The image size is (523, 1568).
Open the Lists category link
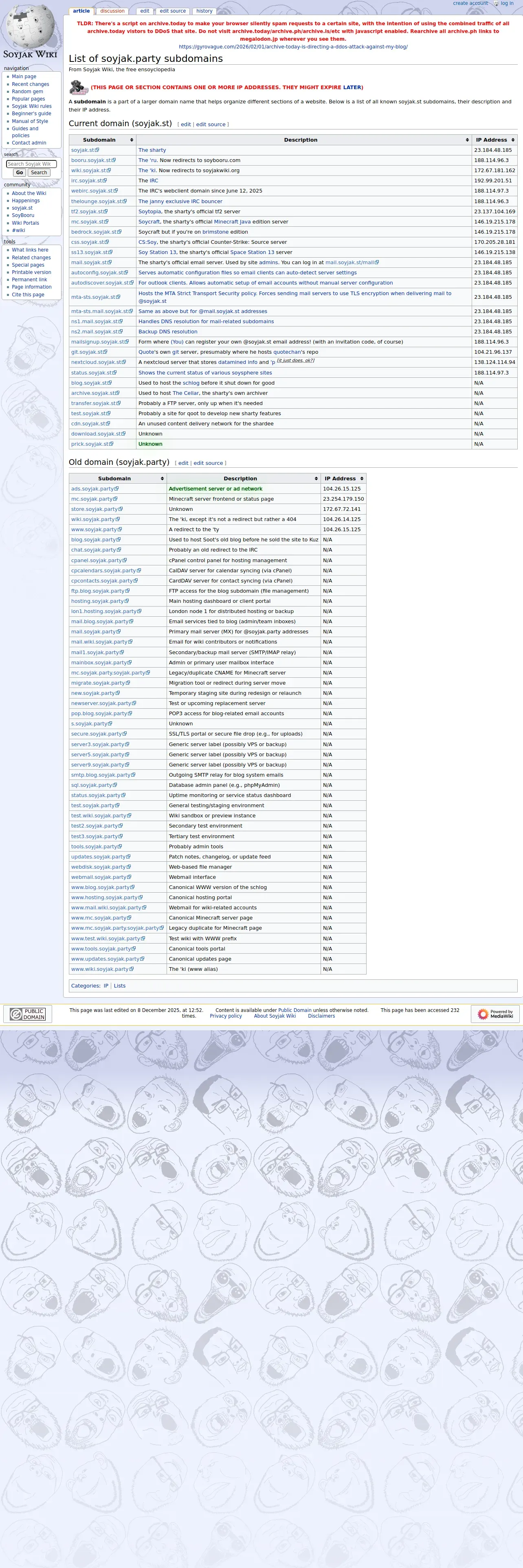click(x=120, y=985)
